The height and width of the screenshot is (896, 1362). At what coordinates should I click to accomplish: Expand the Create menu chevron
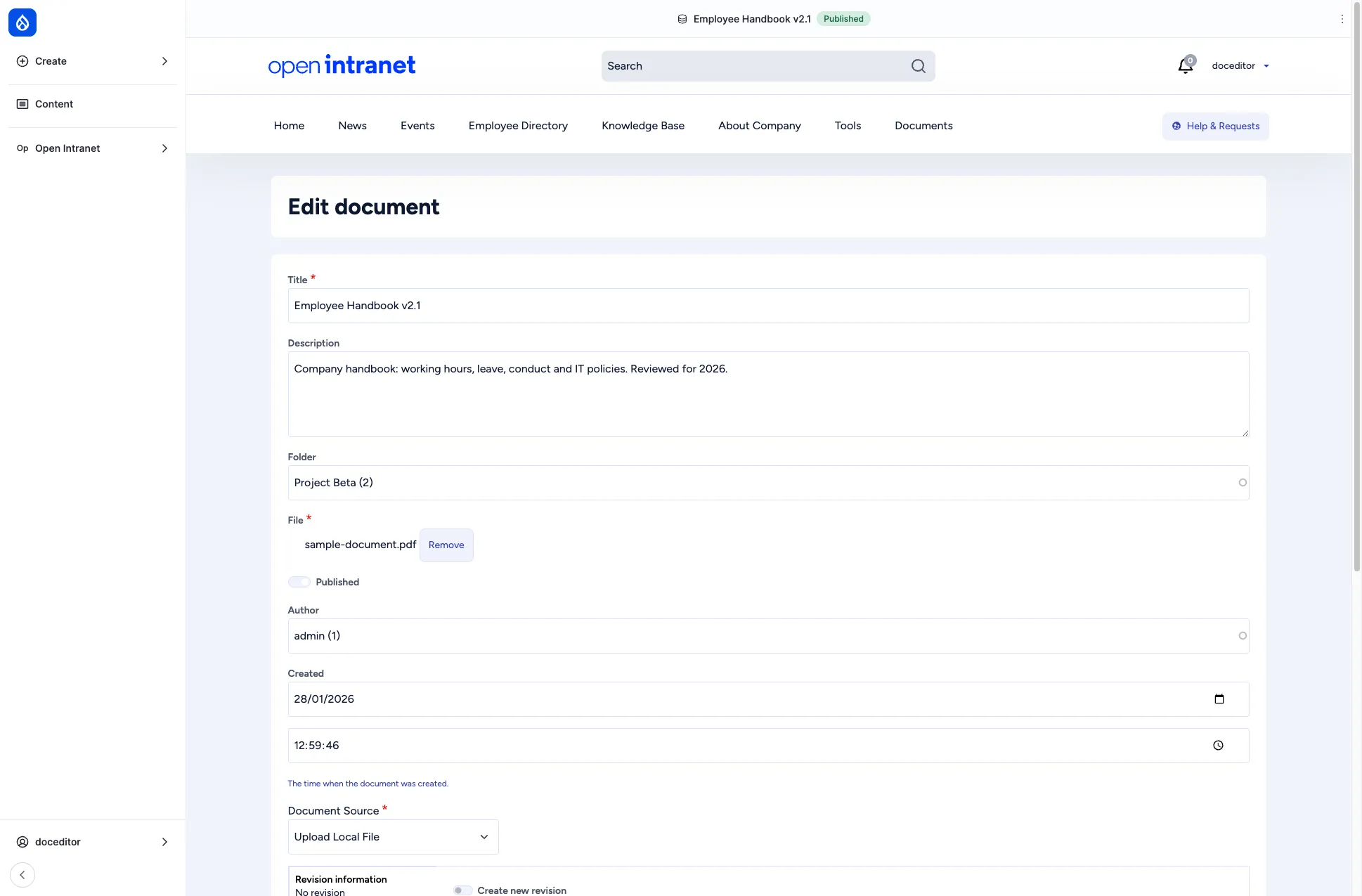coord(164,61)
